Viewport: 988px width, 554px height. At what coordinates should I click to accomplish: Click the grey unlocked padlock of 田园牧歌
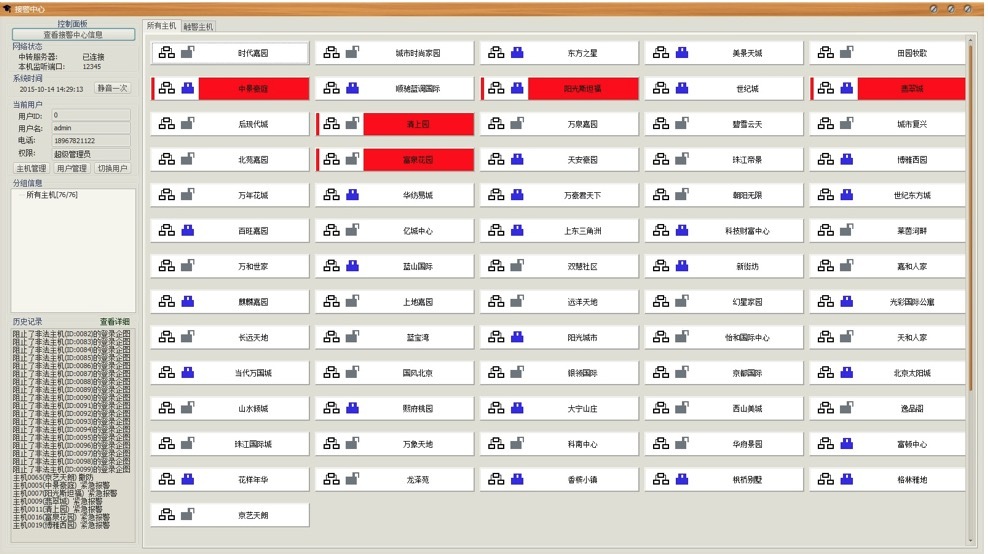[845, 53]
